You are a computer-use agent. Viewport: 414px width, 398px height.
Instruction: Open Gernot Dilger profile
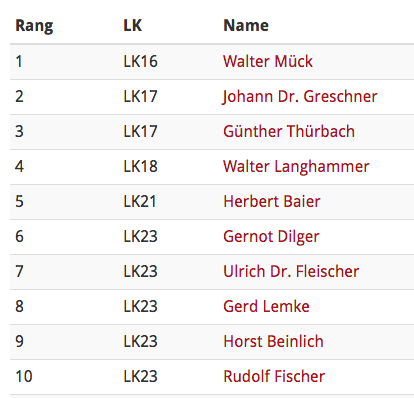click(271, 237)
